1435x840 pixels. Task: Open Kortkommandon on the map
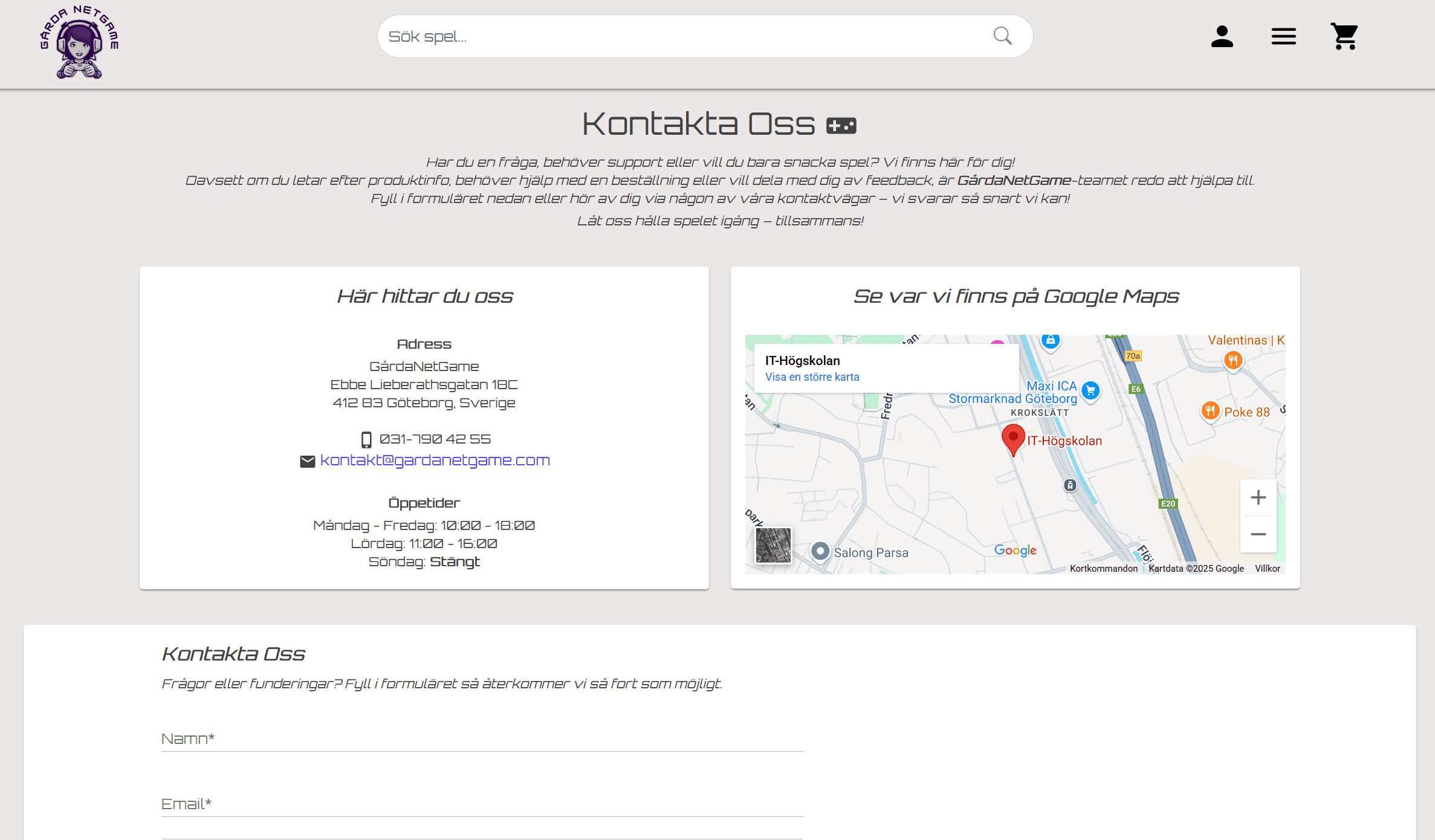coord(1103,569)
